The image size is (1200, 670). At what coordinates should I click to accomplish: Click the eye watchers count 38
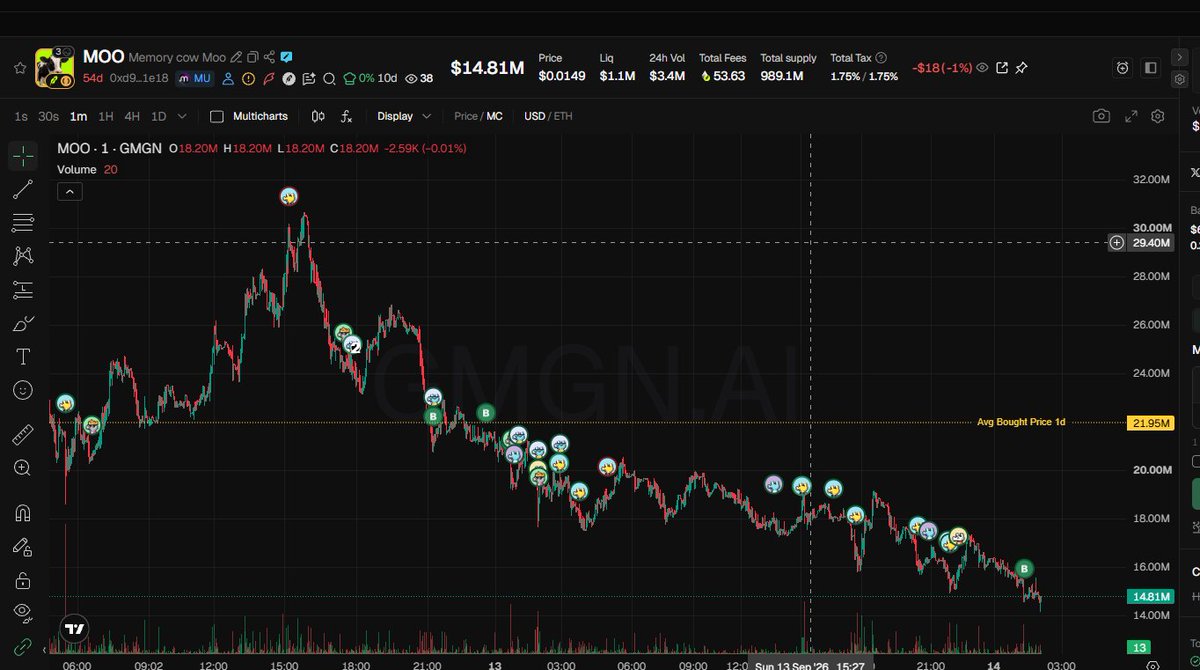[x=419, y=78]
